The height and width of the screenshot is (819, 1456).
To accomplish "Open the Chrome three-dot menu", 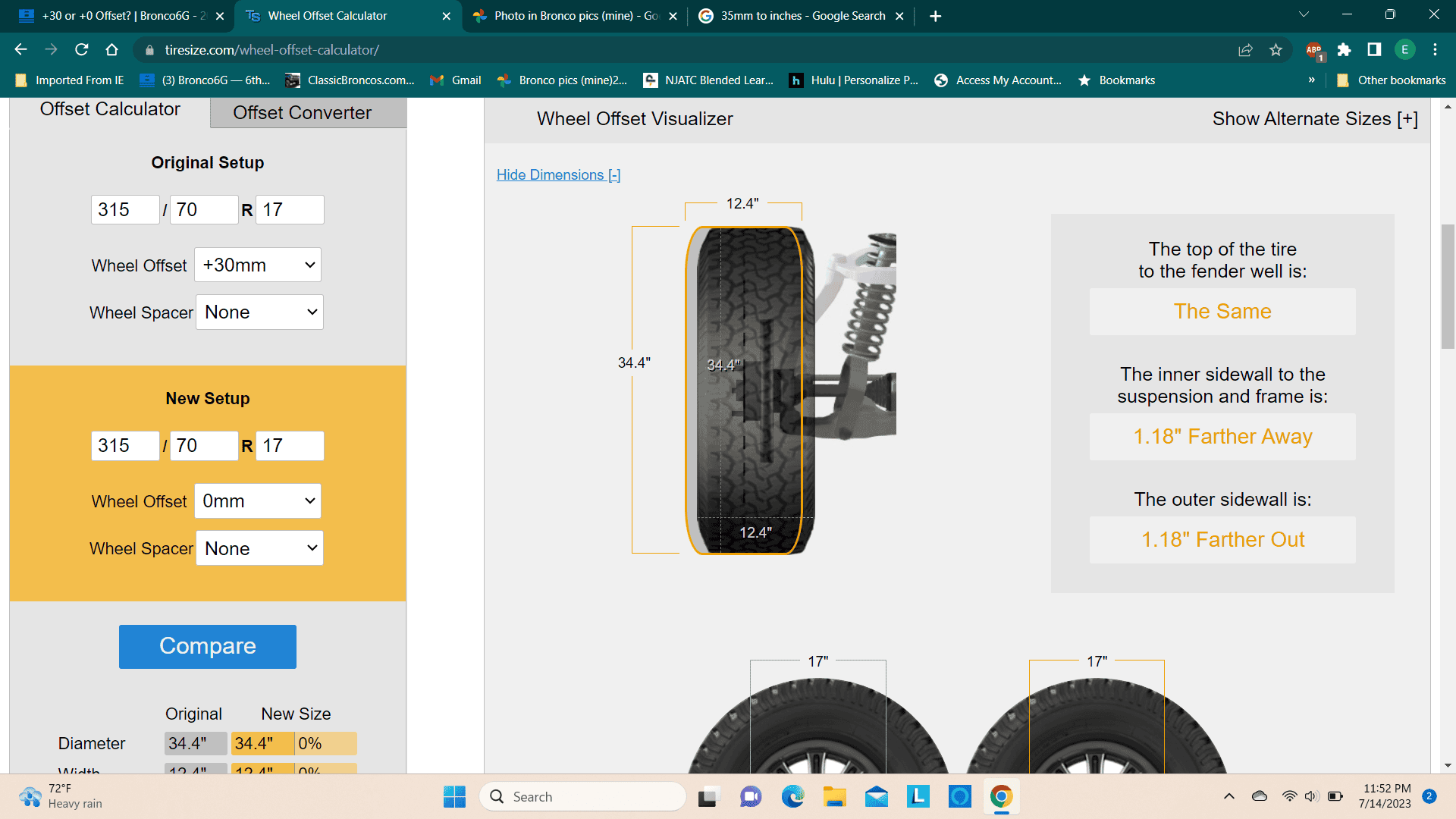I will pos(1435,50).
